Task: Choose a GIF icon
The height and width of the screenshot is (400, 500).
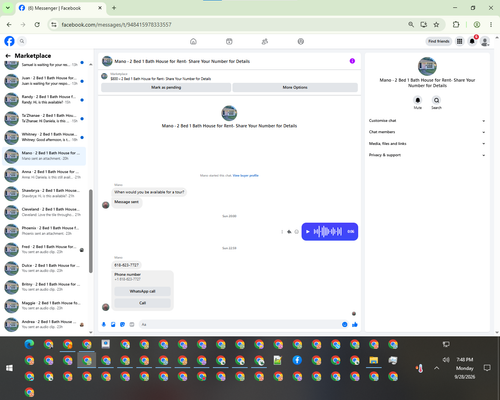Action: point(132,324)
